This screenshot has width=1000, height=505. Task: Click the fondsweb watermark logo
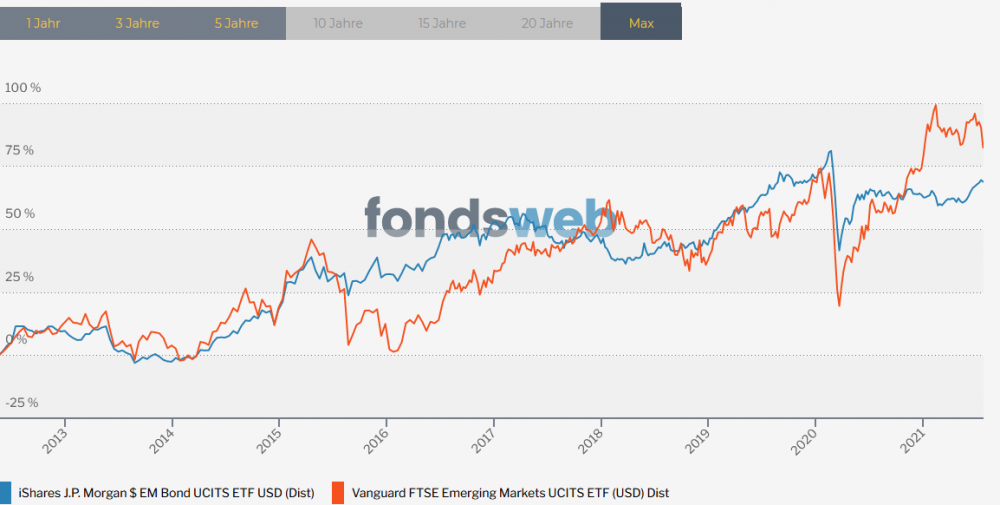489,216
